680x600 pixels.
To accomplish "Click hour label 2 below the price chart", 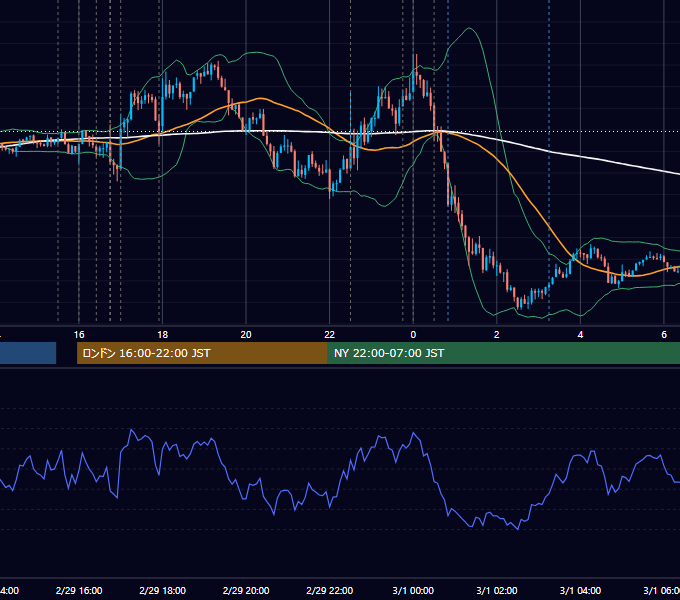I will [497, 335].
